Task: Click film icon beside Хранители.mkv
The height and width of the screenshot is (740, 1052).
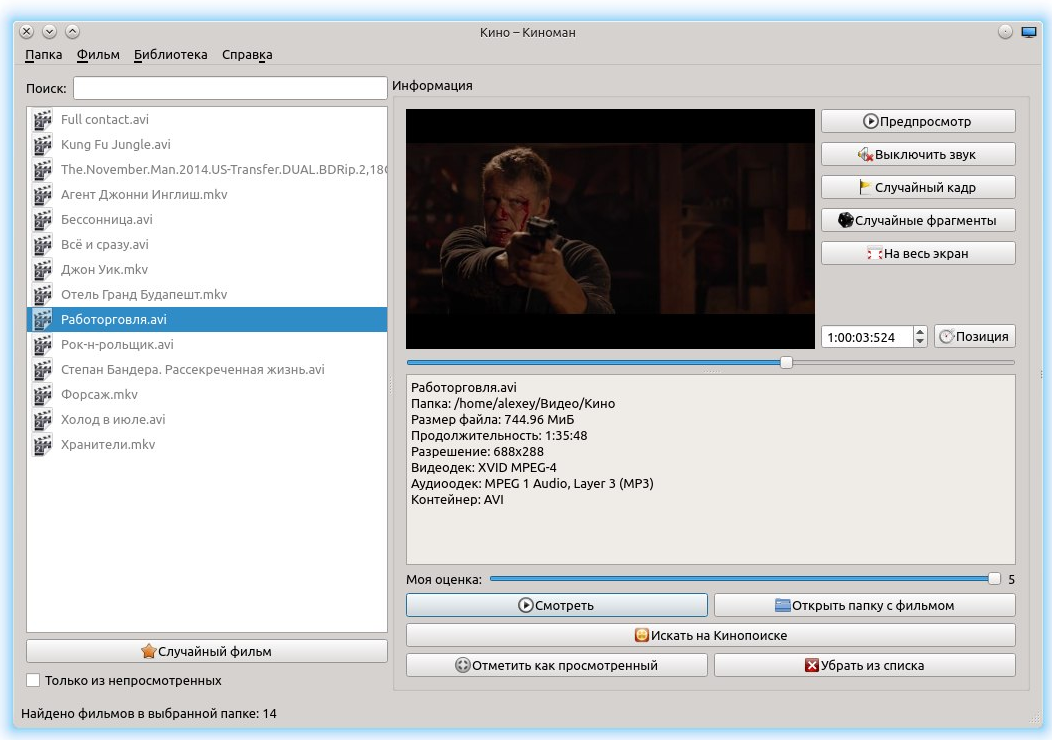Action: coord(42,444)
